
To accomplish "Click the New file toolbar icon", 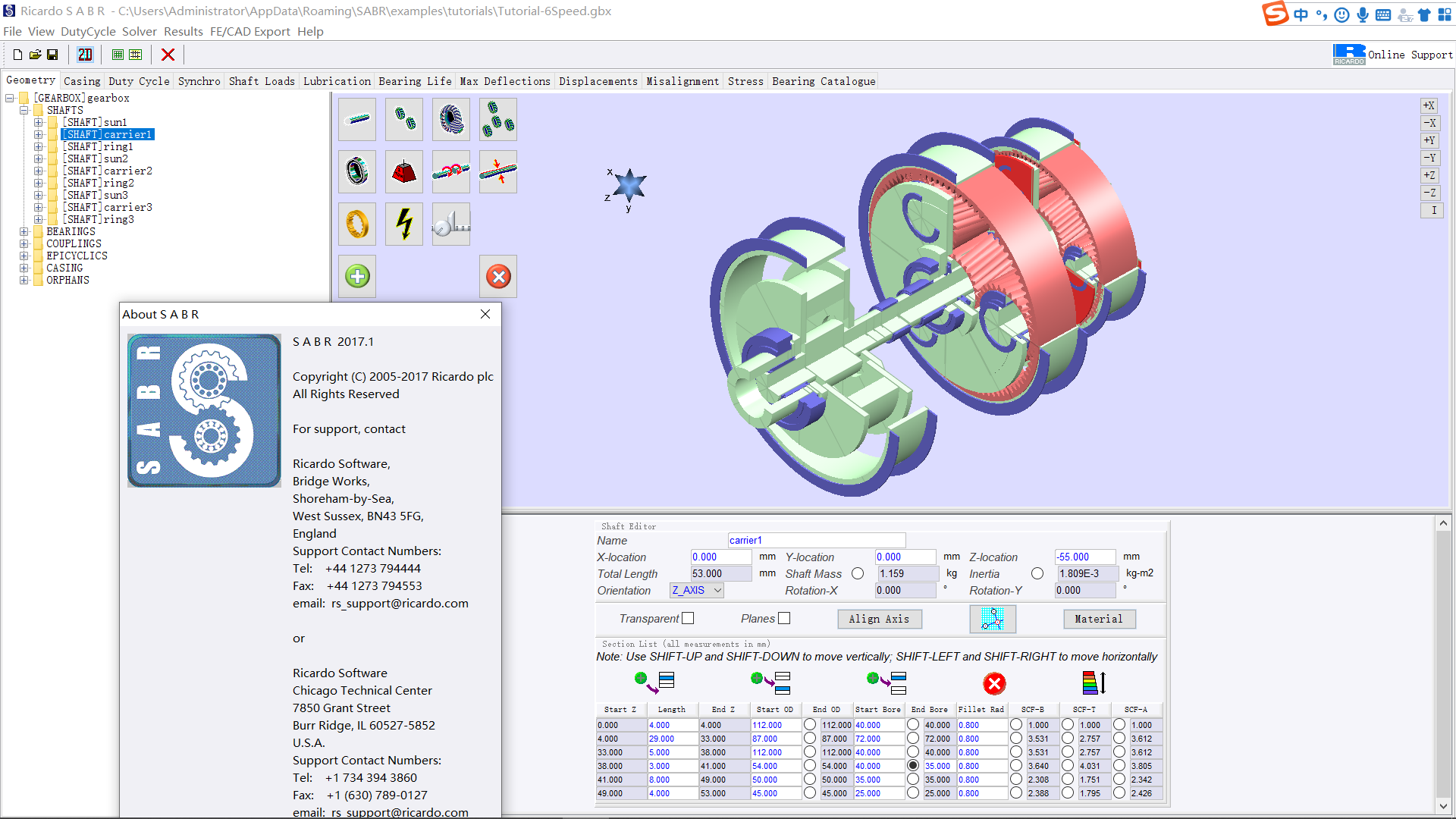I will click(x=17, y=55).
